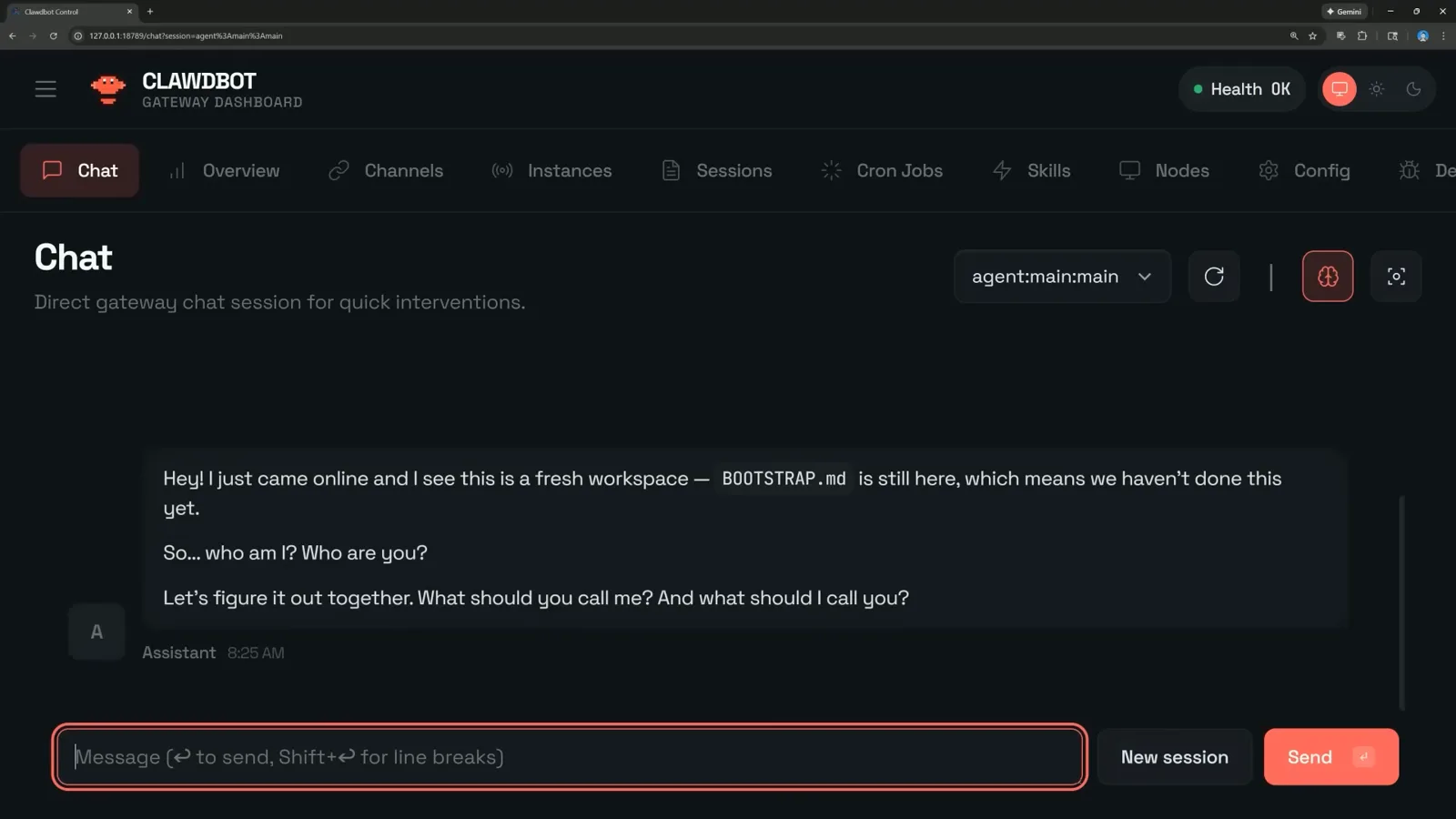Open the browser zoom magnifier icon
The width and height of the screenshot is (1456, 819).
[x=1293, y=36]
